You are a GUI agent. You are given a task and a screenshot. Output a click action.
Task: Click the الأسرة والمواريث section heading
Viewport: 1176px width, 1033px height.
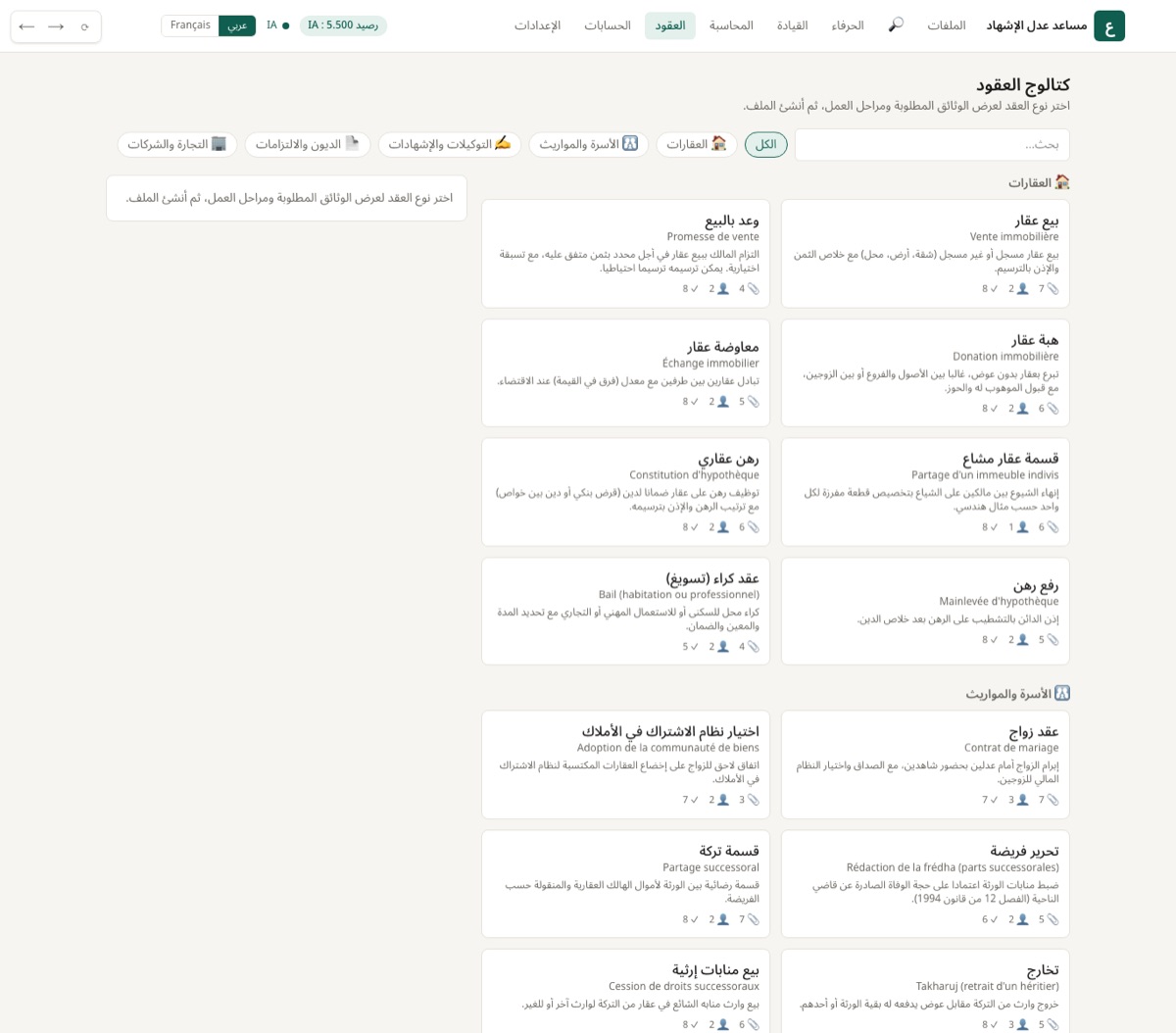coord(1017,694)
